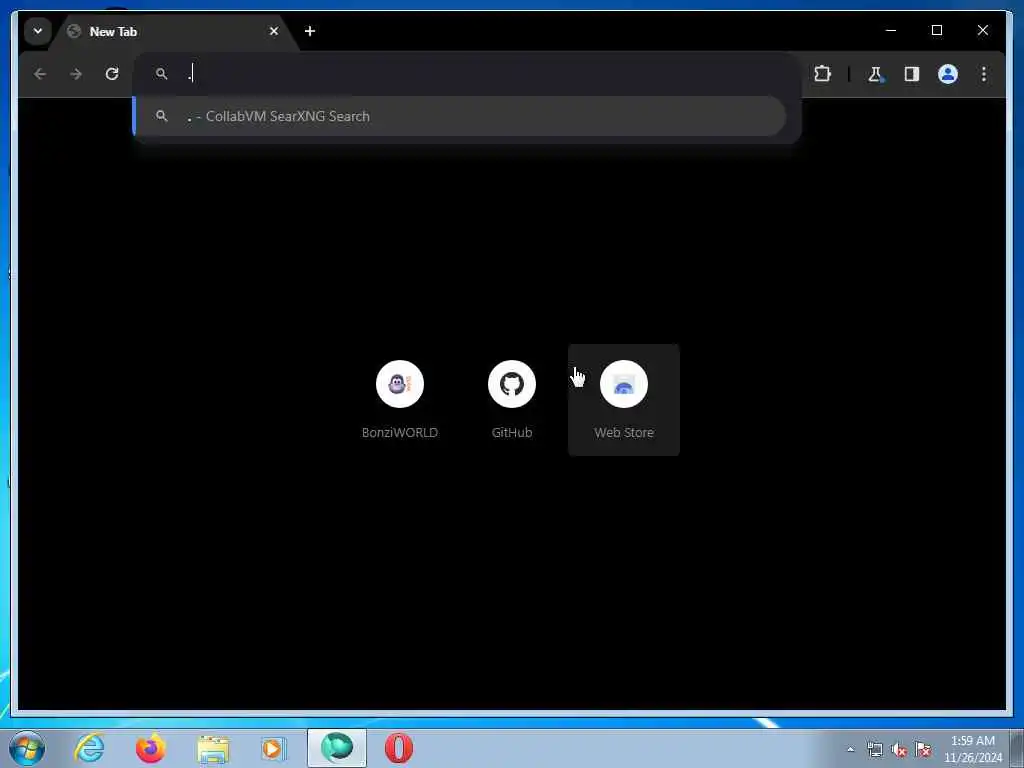The height and width of the screenshot is (768, 1024).
Task: Open the Action Center flag icon
Action: [x=923, y=749]
